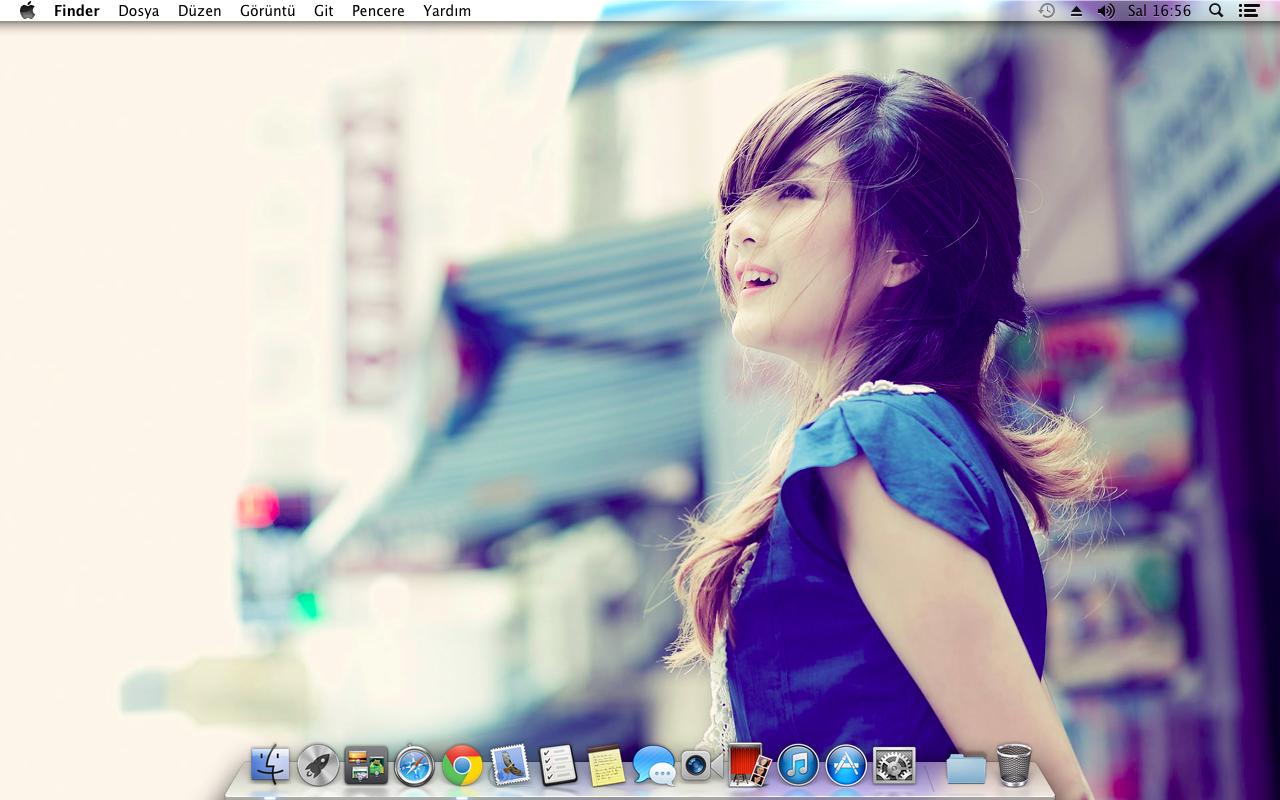Open System Preferences gear icon
Screen dimensions: 1280x800
point(894,766)
